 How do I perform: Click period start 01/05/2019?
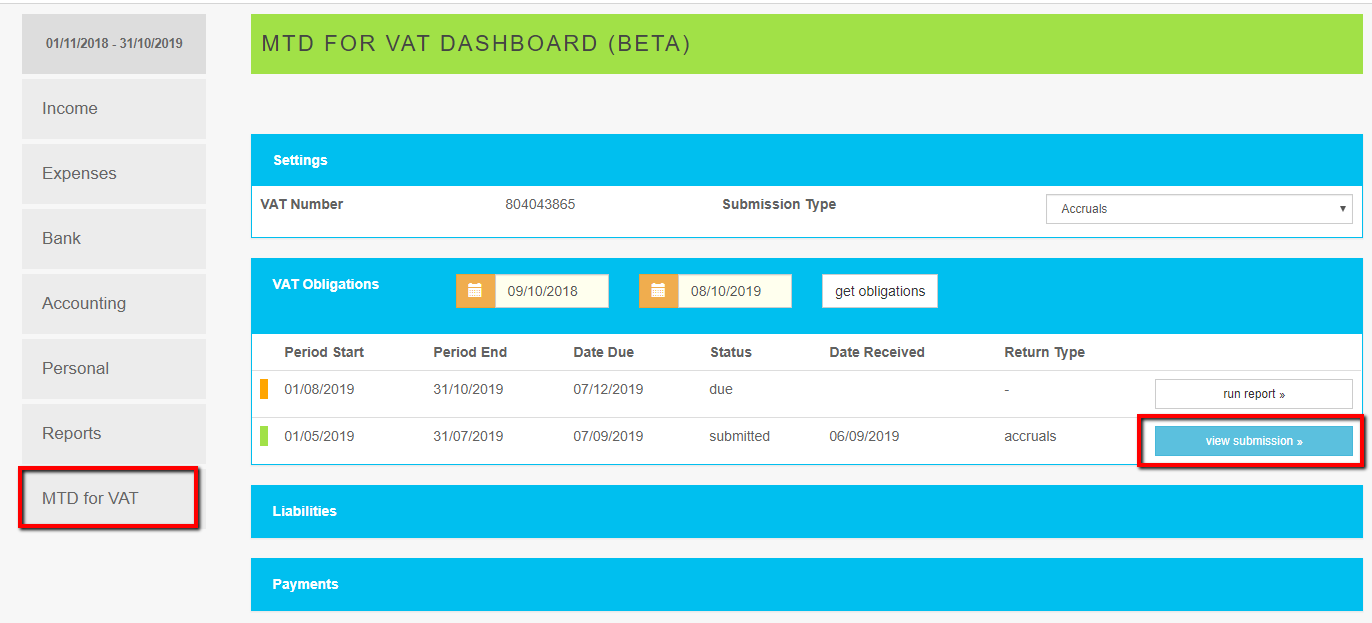319,436
